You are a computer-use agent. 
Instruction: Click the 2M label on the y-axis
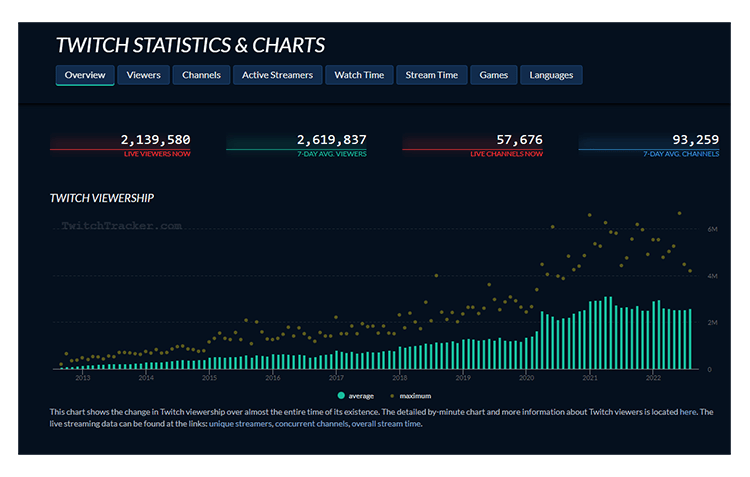coord(712,322)
